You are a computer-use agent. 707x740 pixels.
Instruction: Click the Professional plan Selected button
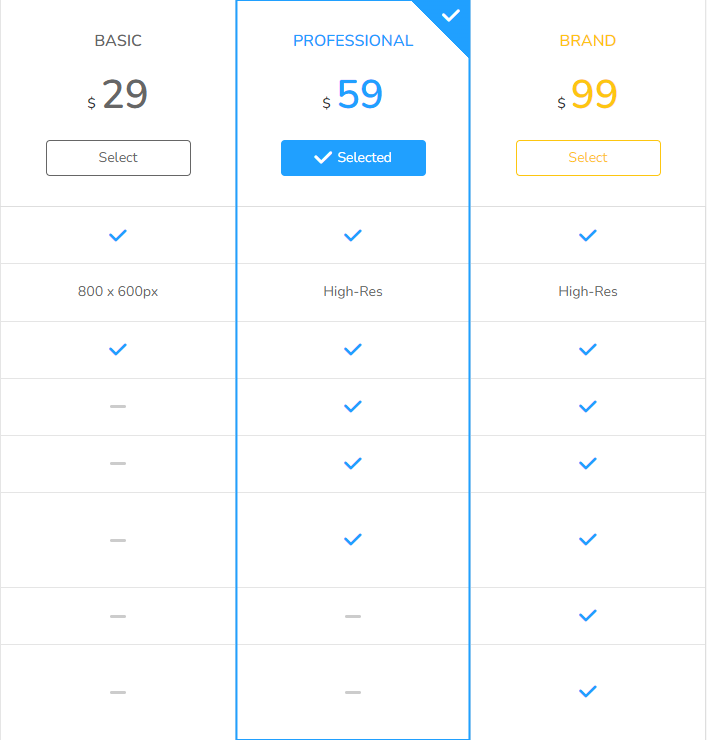[353, 158]
